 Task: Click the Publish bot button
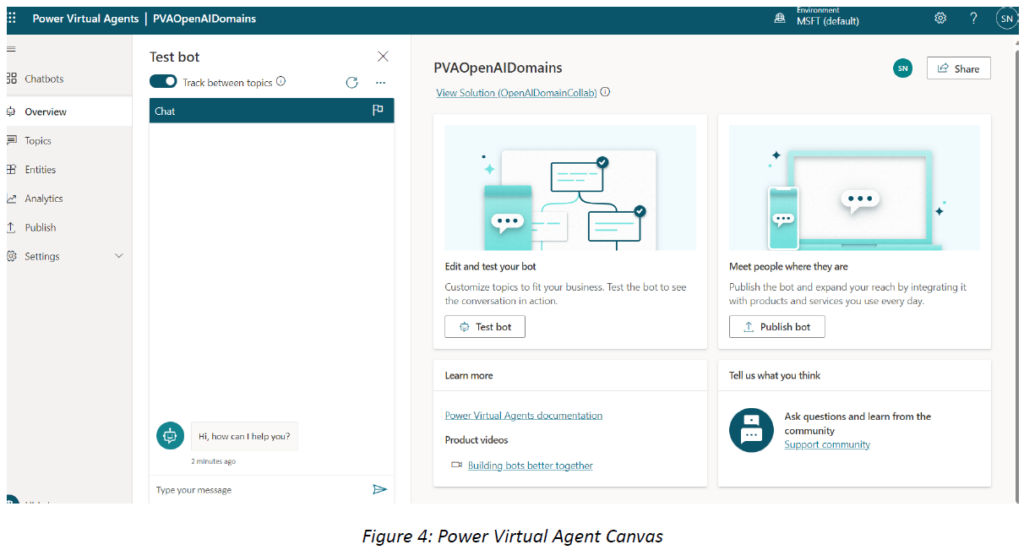tap(776, 327)
